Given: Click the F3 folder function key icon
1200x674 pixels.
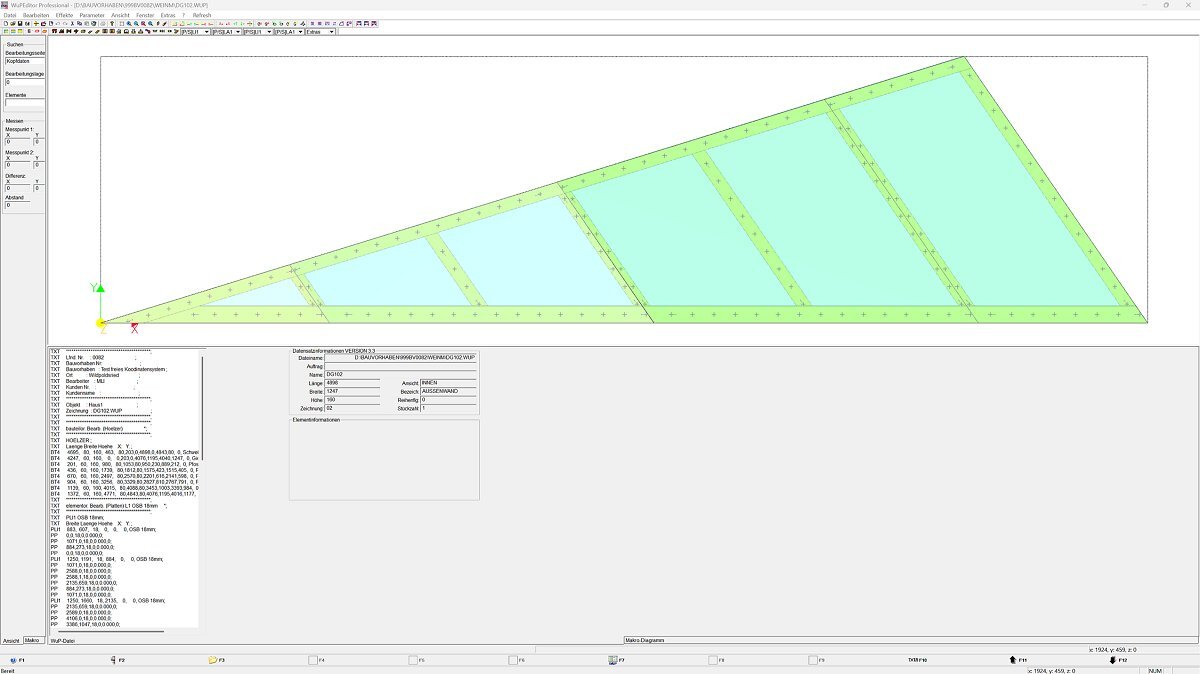Looking at the screenshot, I should coord(212,660).
